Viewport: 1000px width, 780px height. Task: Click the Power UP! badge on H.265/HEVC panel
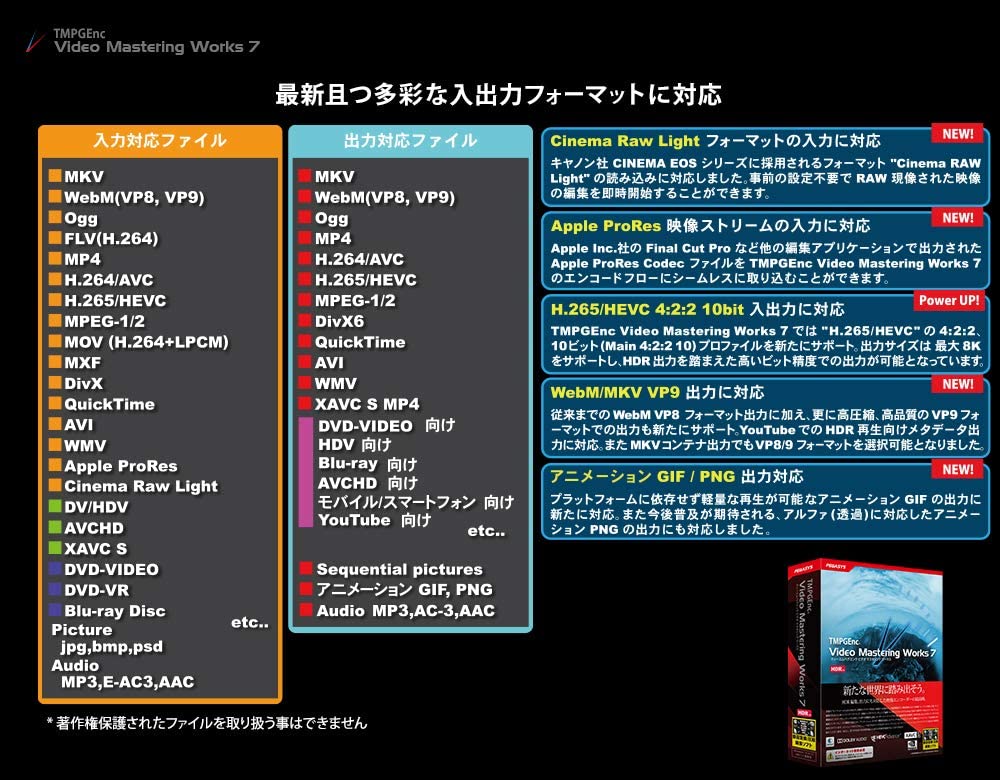950,300
